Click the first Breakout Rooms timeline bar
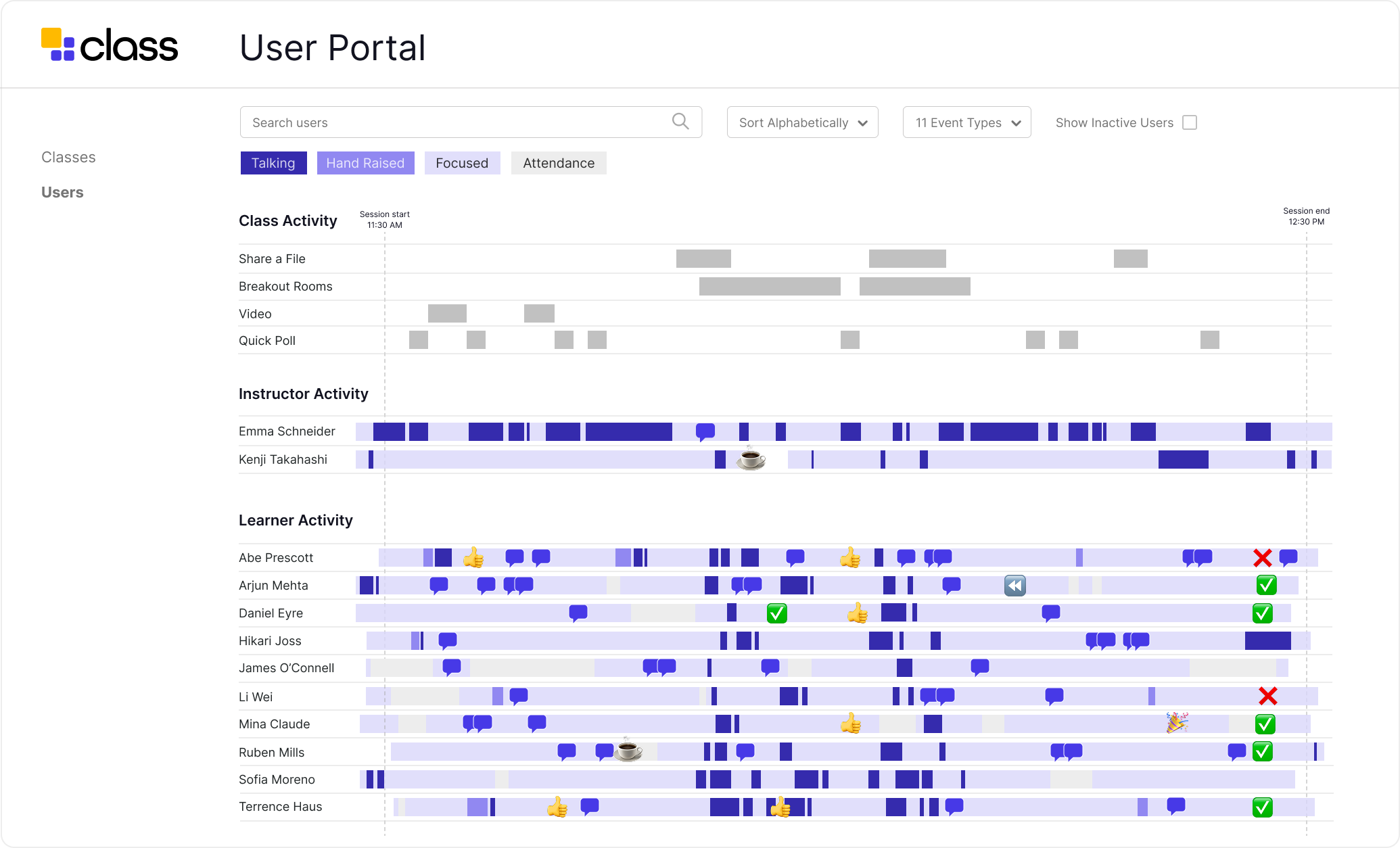Image resolution: width=1400 pixels, height=848 pixels. [770, 286]
